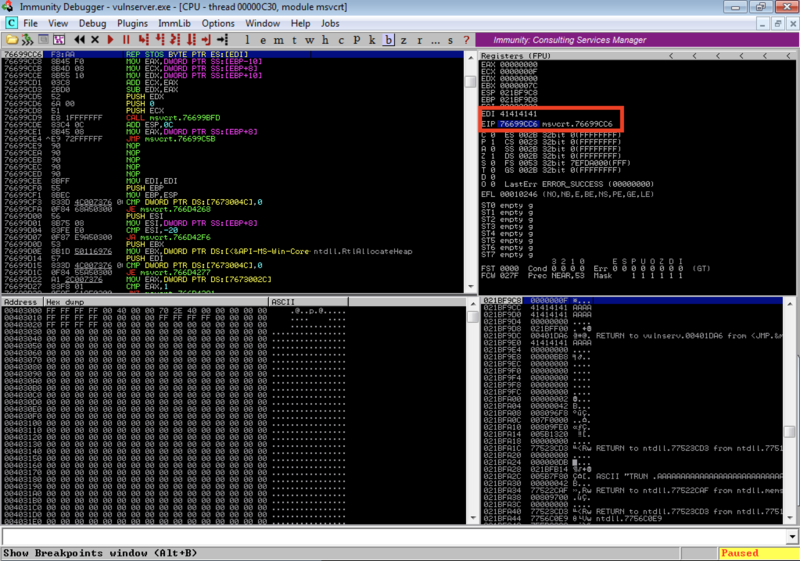The height and width of the screenshot is (561, 800).
Task: Open Memory map with 'm' button
Action: coord(279,40)
